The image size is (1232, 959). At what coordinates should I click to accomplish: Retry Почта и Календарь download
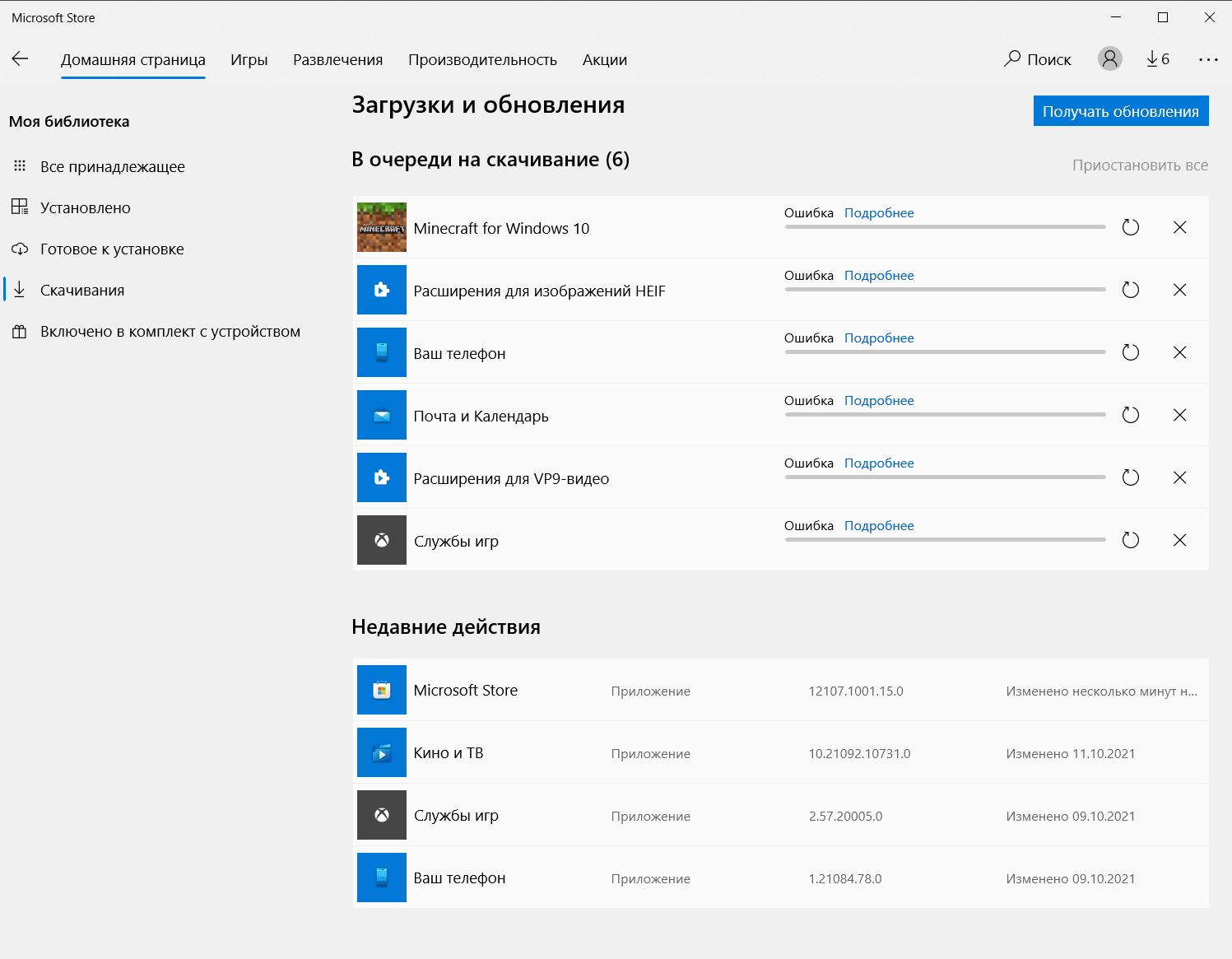click(x=1131, y=415)
